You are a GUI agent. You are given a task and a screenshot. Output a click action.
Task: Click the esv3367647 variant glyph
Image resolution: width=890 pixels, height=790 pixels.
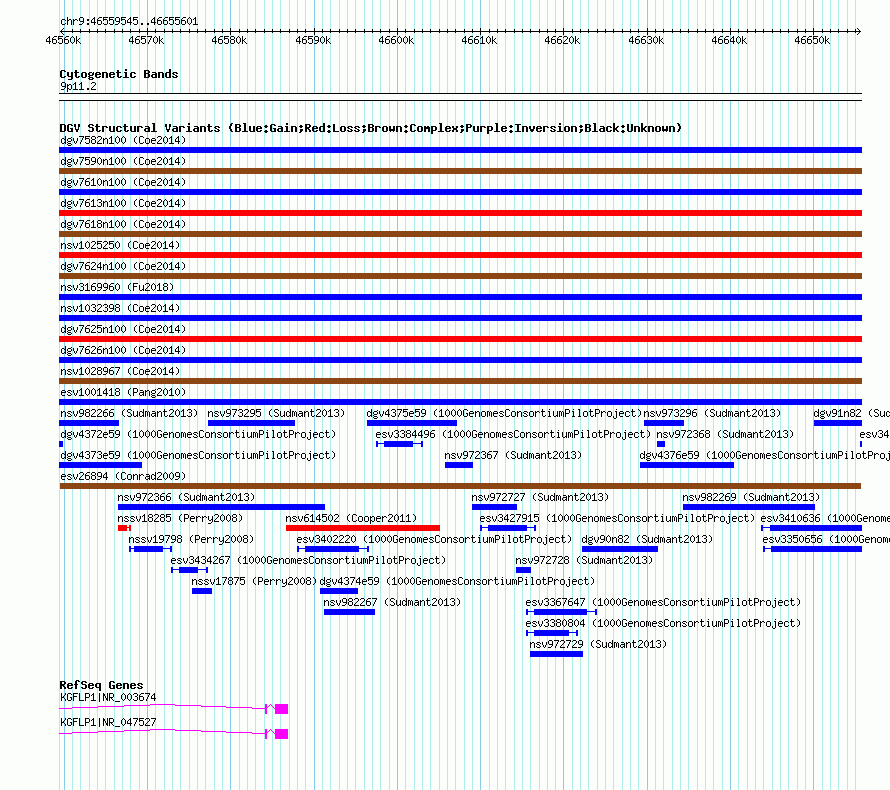coord(561,612)
